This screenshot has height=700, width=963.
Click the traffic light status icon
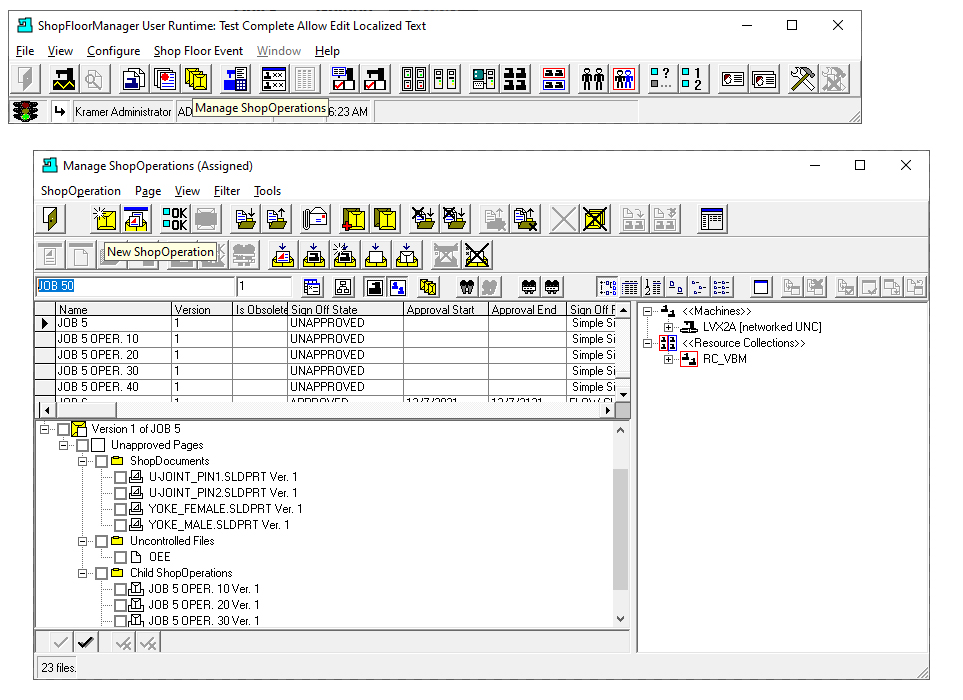(x=25, y=111)
